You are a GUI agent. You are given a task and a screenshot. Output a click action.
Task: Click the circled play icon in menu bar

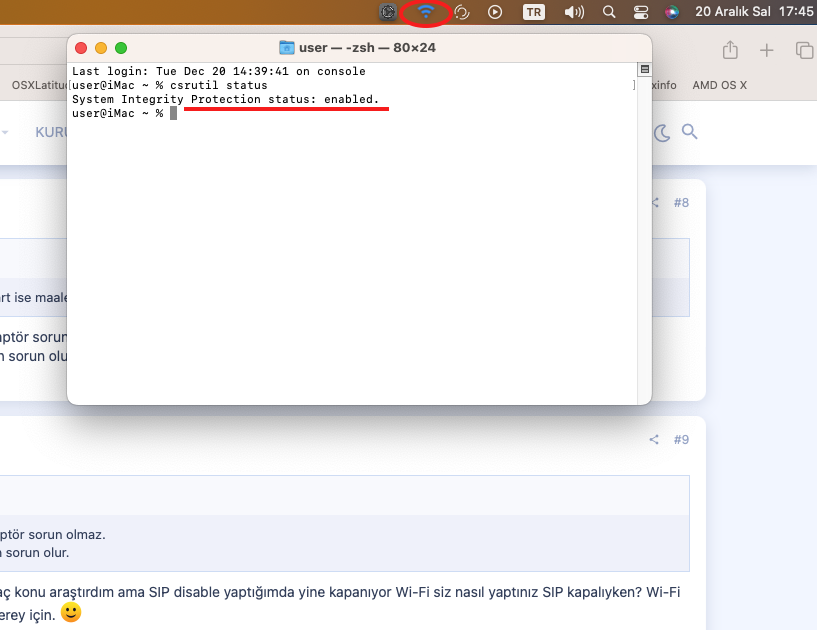click(x=495, y=13)
